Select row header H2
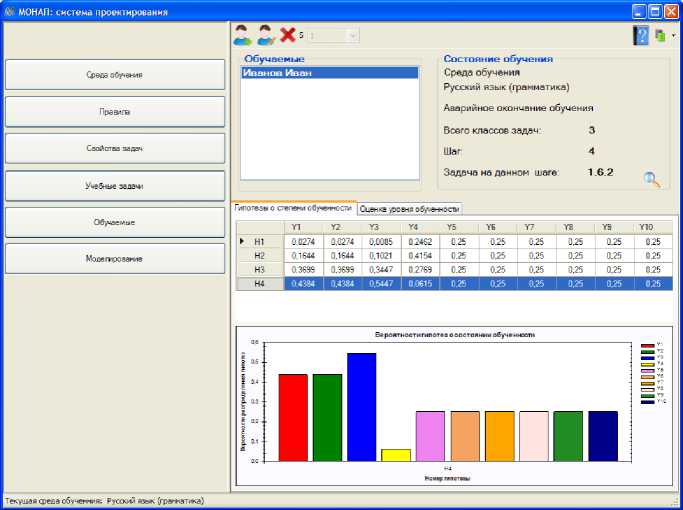The image size is (683, 510). click(x=260, y=256)
